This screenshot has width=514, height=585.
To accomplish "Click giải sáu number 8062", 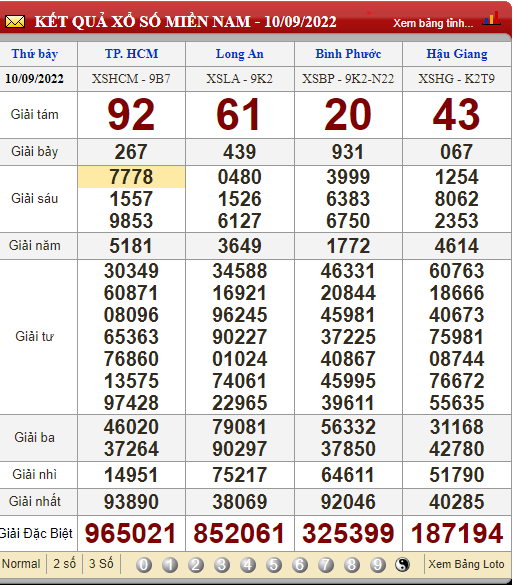I will tap(457, 199).
